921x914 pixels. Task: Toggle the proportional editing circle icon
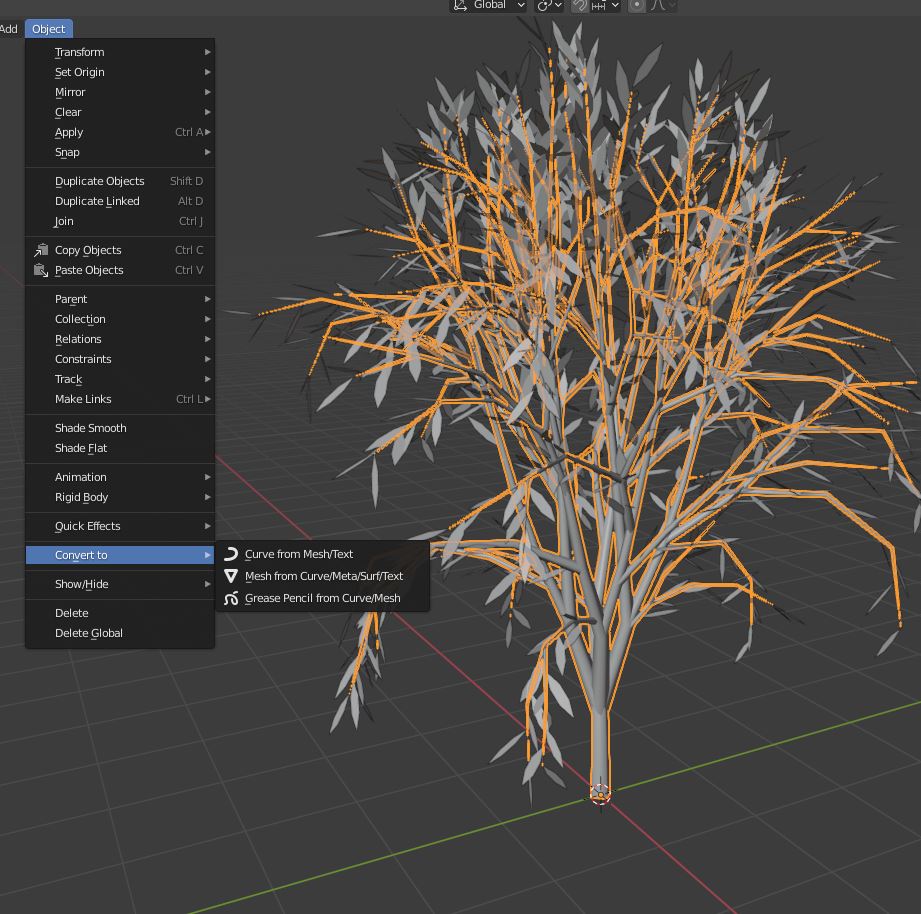(x=637, y=5)
